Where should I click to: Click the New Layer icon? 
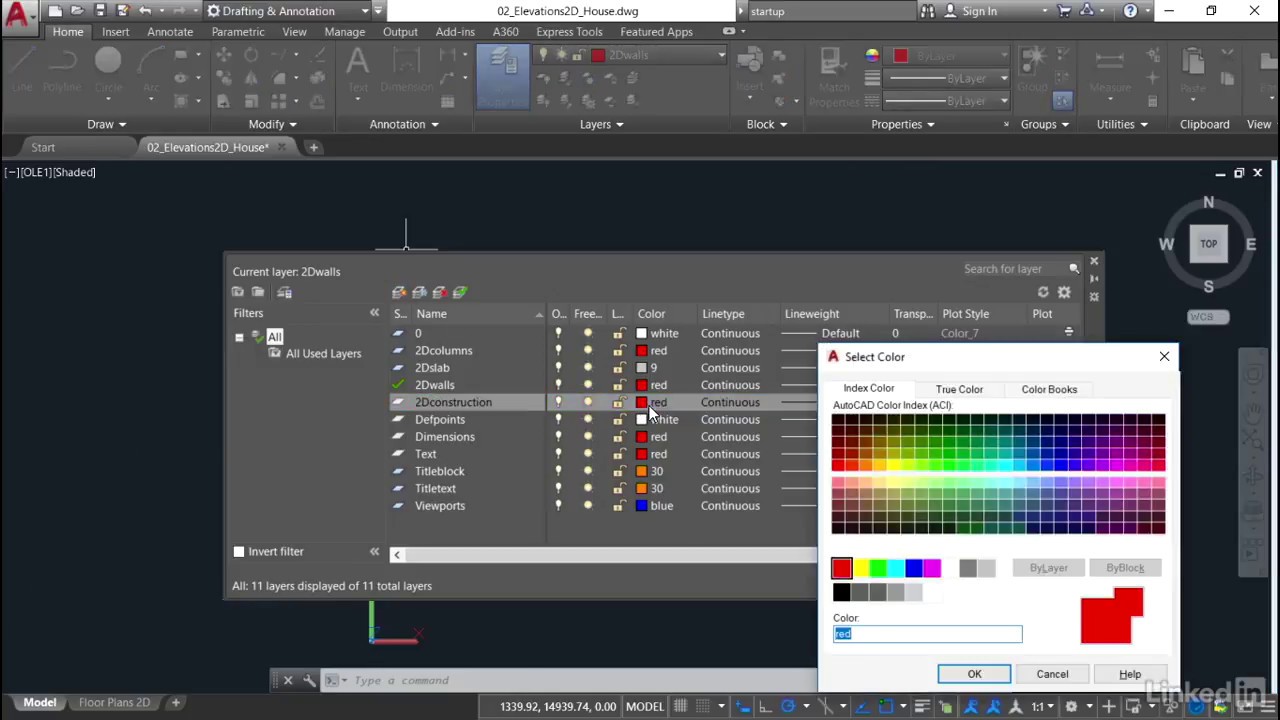pos(399,292)
